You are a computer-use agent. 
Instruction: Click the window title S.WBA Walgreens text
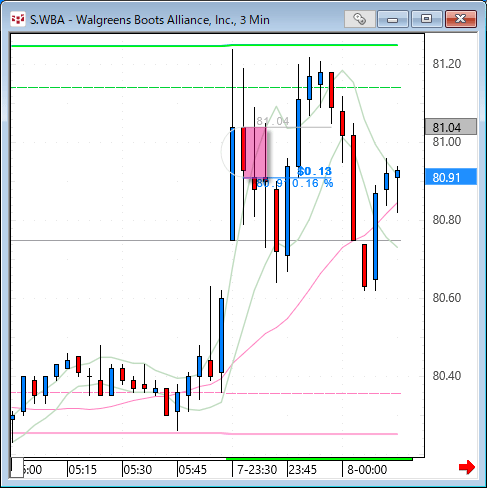tap(150, 20)
